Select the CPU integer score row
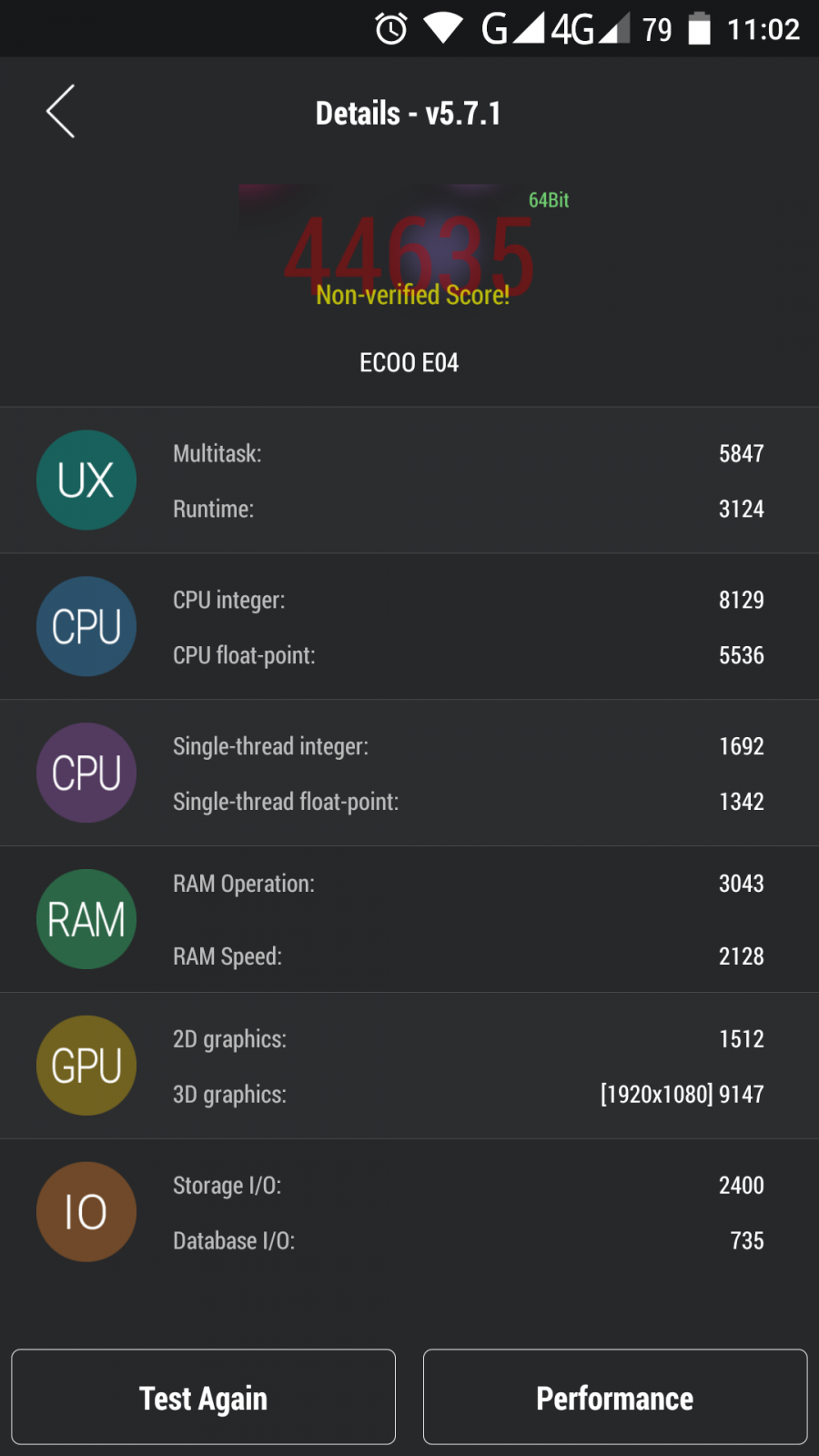 469,600
